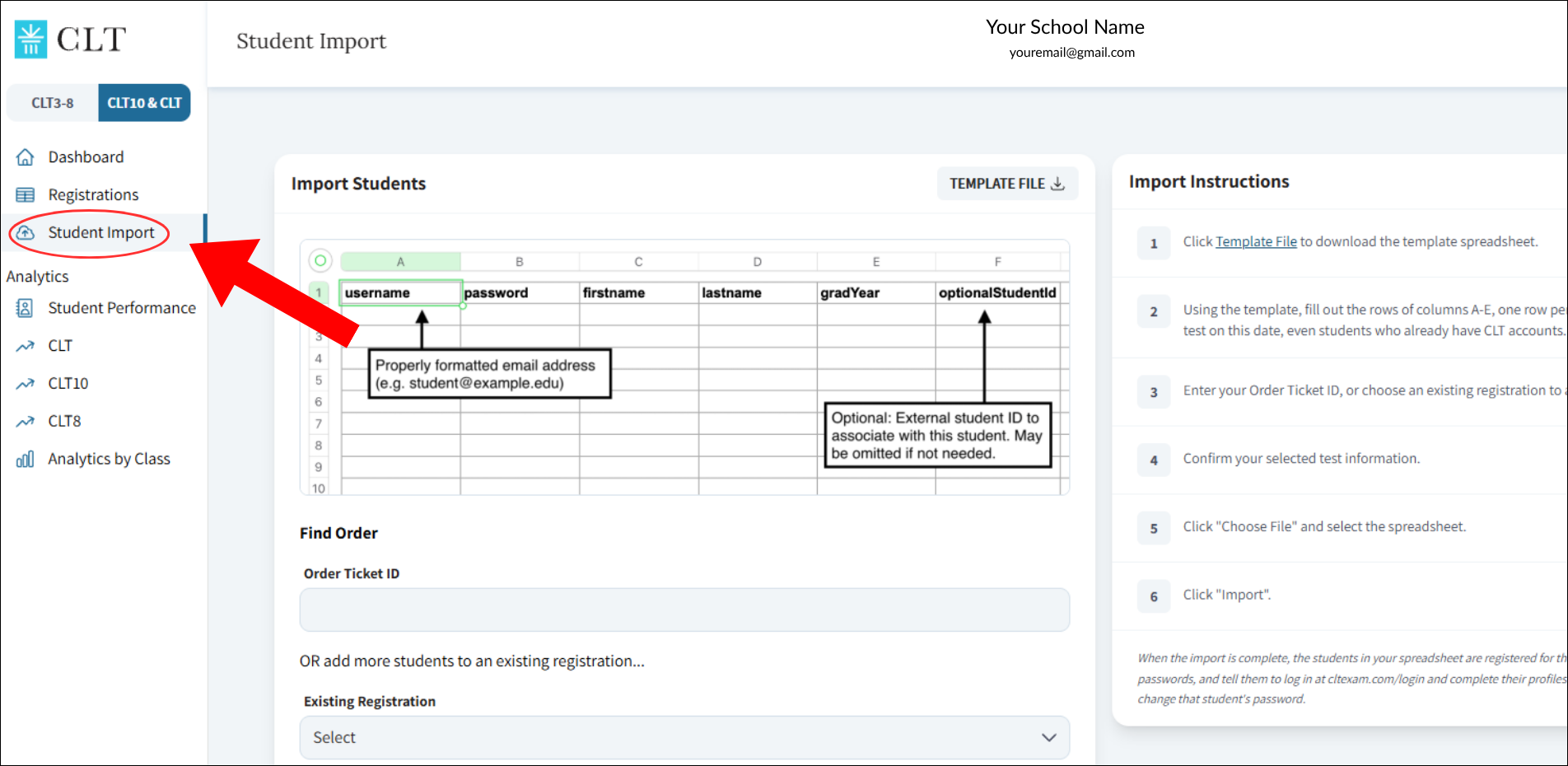Click the Your School Name header text
Image resolution: width=1568 pixels, height=766 pixels.
coord(1065,27)
